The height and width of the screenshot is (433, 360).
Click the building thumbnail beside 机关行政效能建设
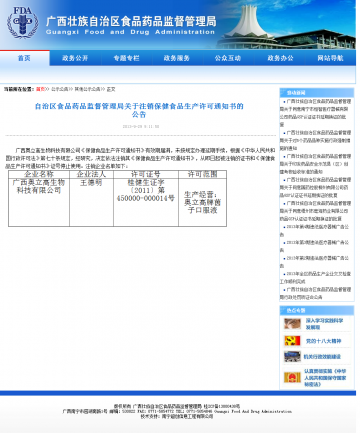[292, 357]
